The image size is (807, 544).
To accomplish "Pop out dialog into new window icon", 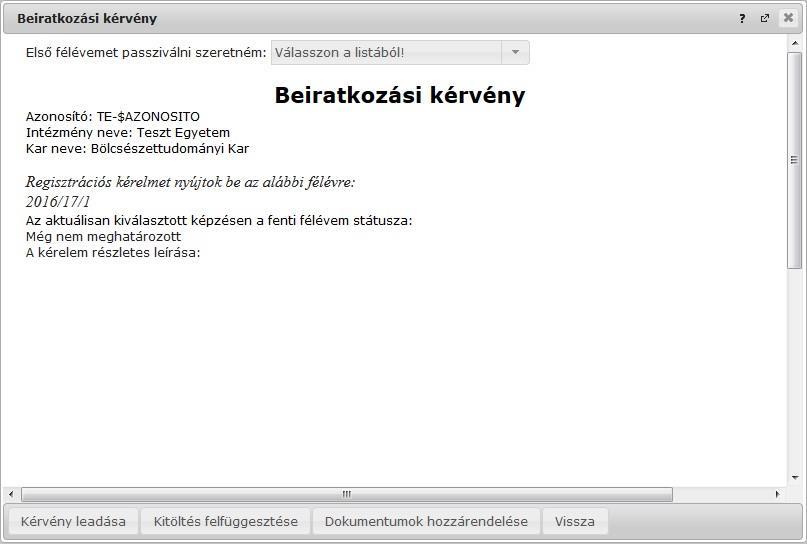I will (765, 19).
